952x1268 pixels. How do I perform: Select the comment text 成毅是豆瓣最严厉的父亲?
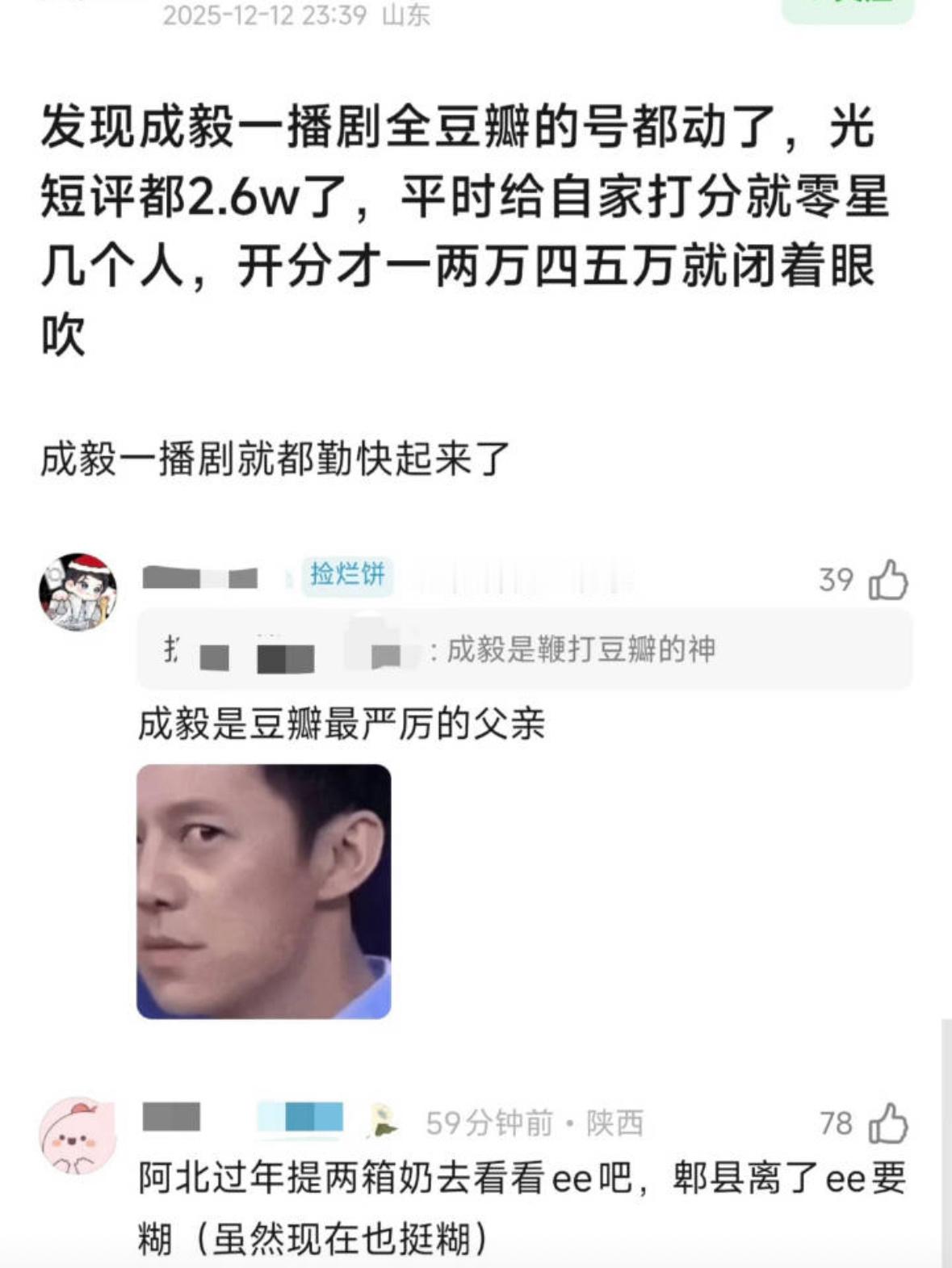click(x=342, y=724)
